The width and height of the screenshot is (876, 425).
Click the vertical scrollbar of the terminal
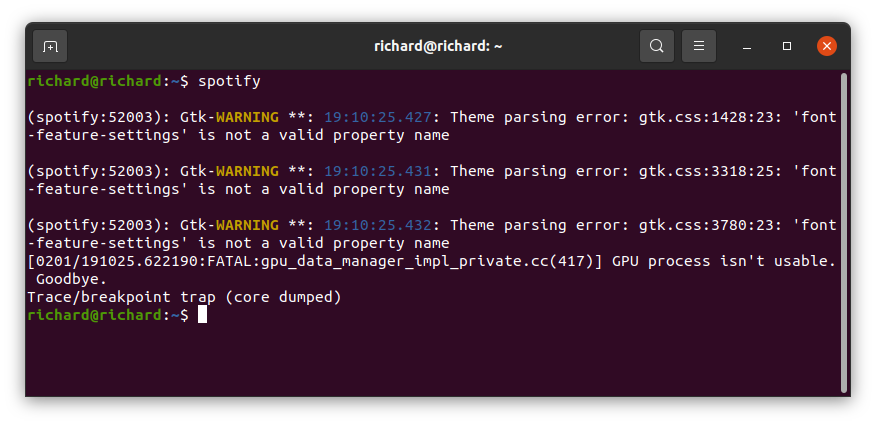844,232
